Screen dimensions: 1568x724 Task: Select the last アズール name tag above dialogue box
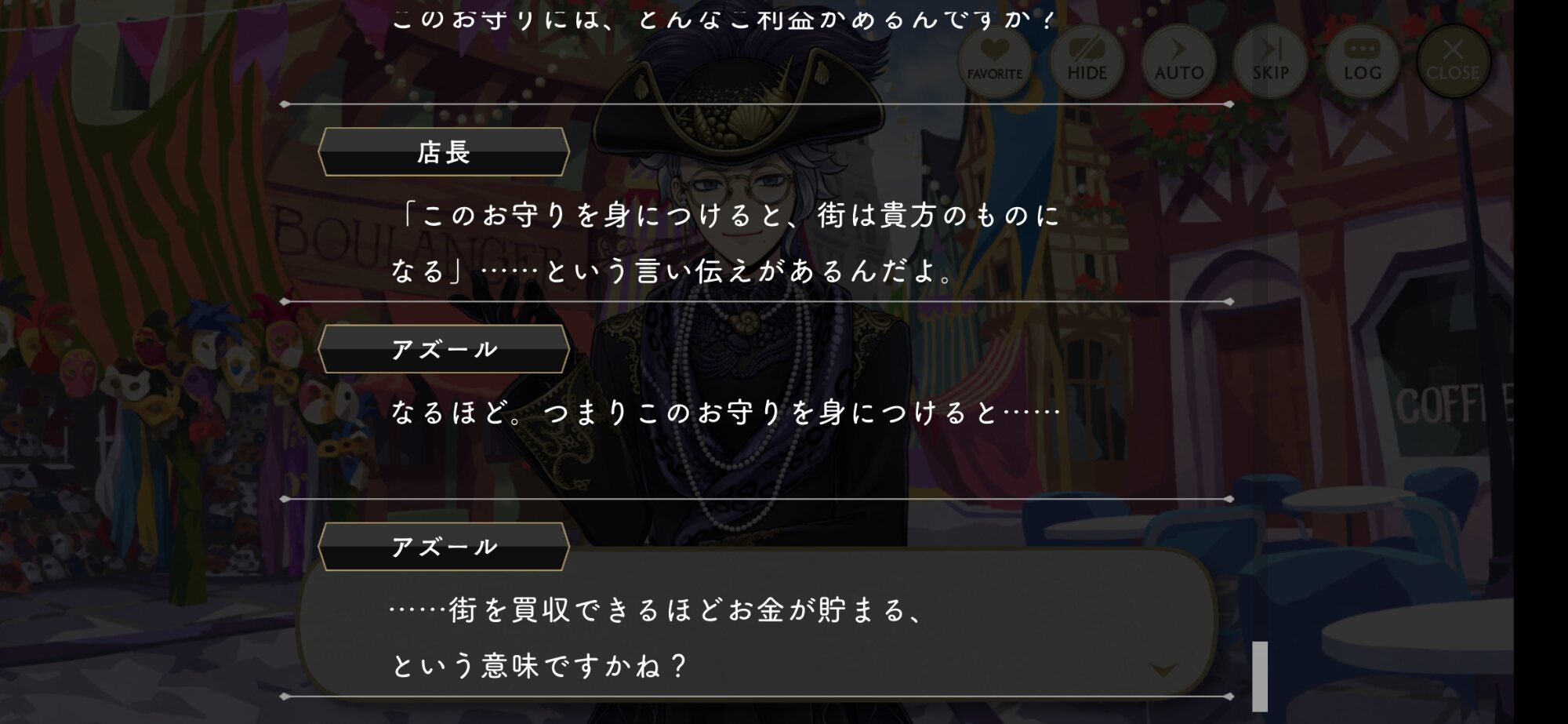[x=444, y=547]
